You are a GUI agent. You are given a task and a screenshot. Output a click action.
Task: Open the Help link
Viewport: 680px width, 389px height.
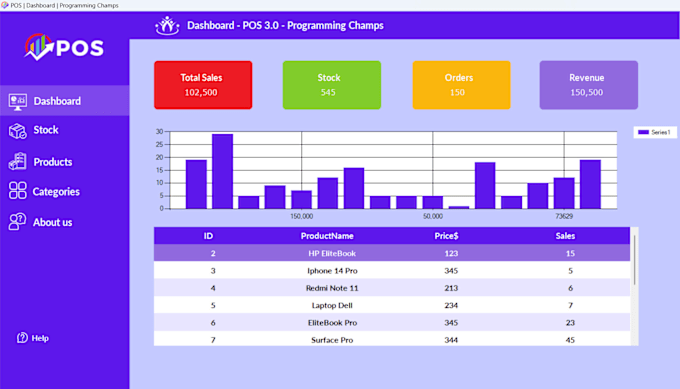tap(40, 338)
